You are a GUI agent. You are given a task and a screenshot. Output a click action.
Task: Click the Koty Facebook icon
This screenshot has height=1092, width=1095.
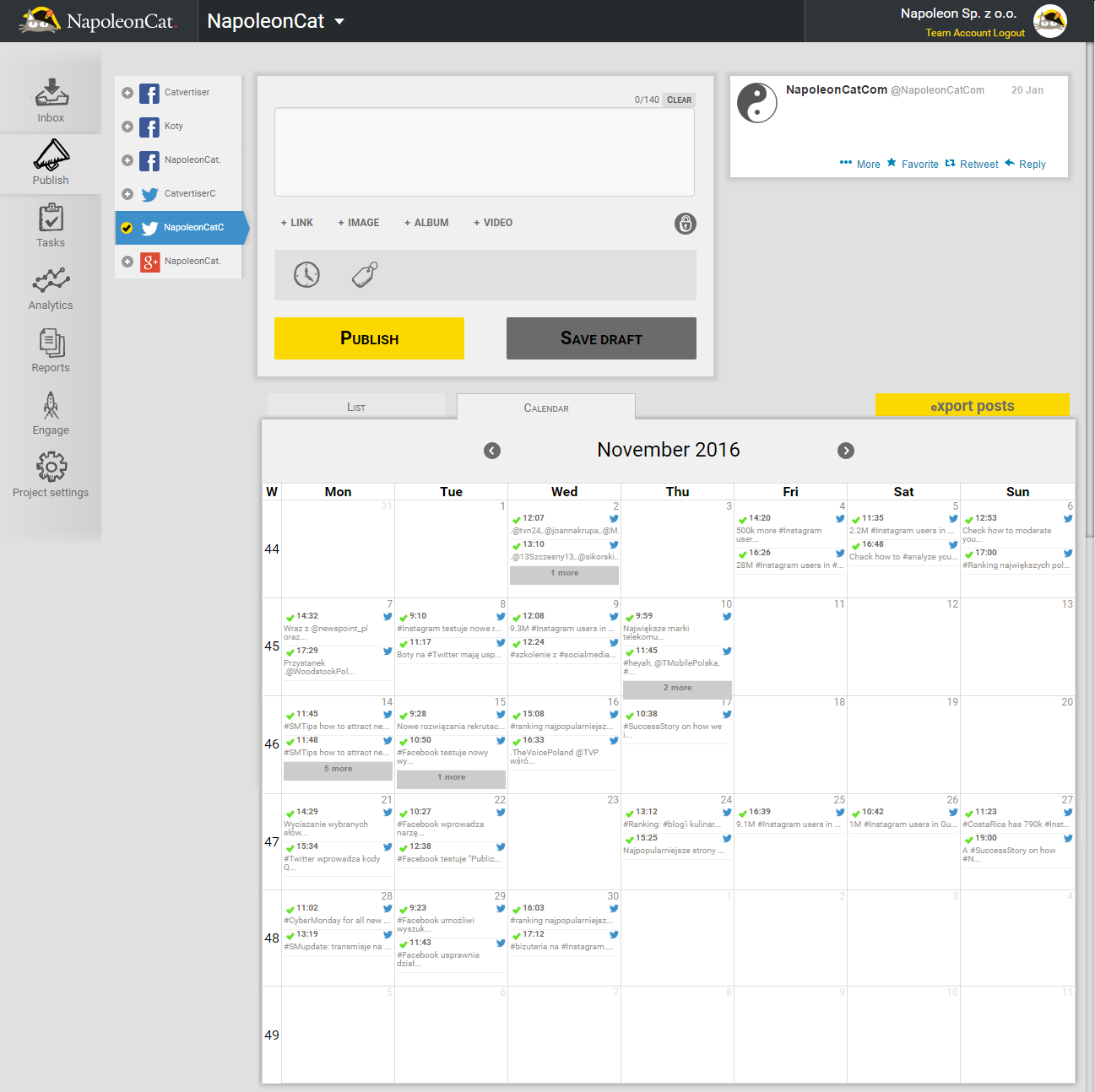tap(149, 127)
